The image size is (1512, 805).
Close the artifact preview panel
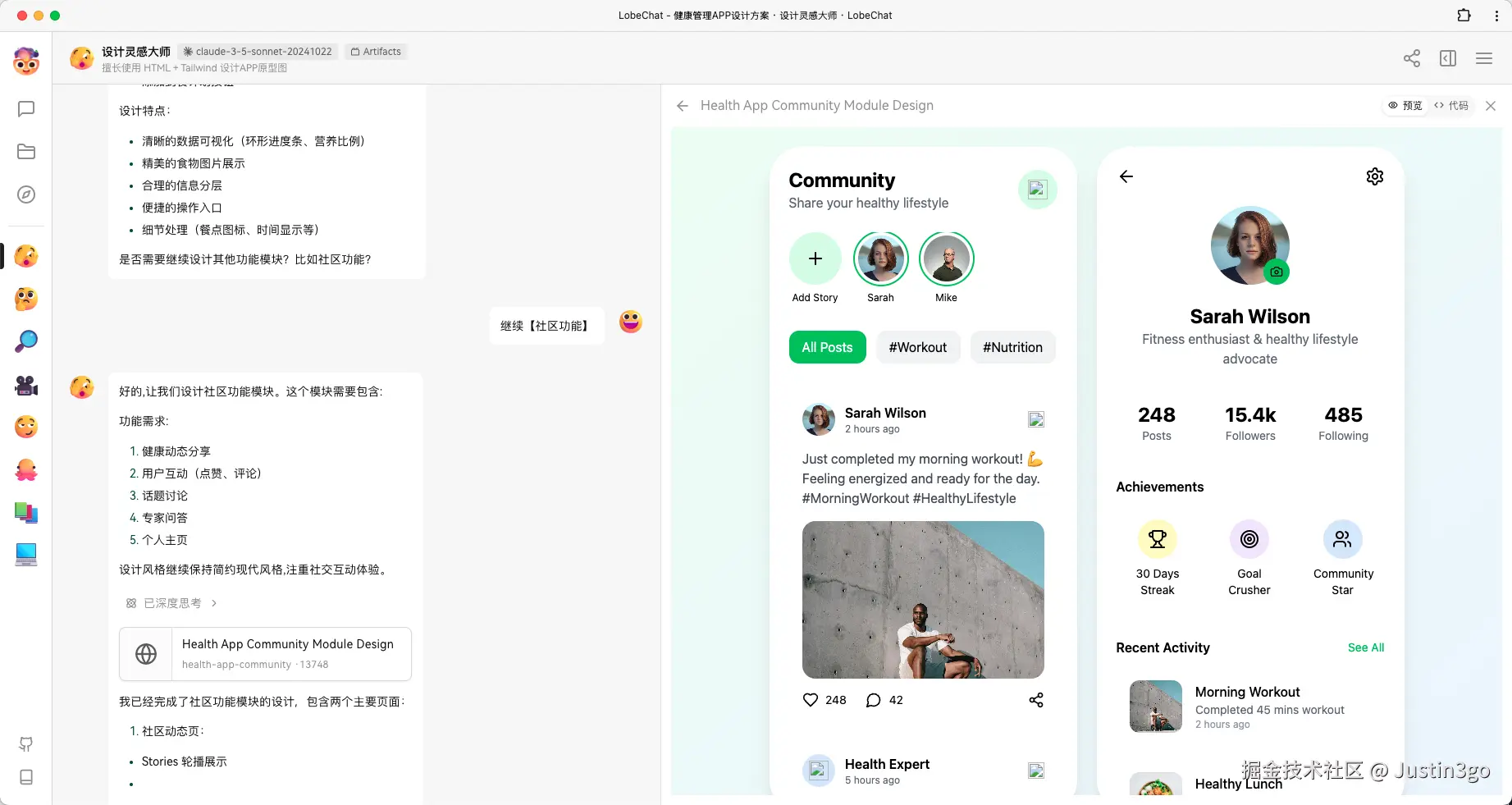pos(1491,106)
